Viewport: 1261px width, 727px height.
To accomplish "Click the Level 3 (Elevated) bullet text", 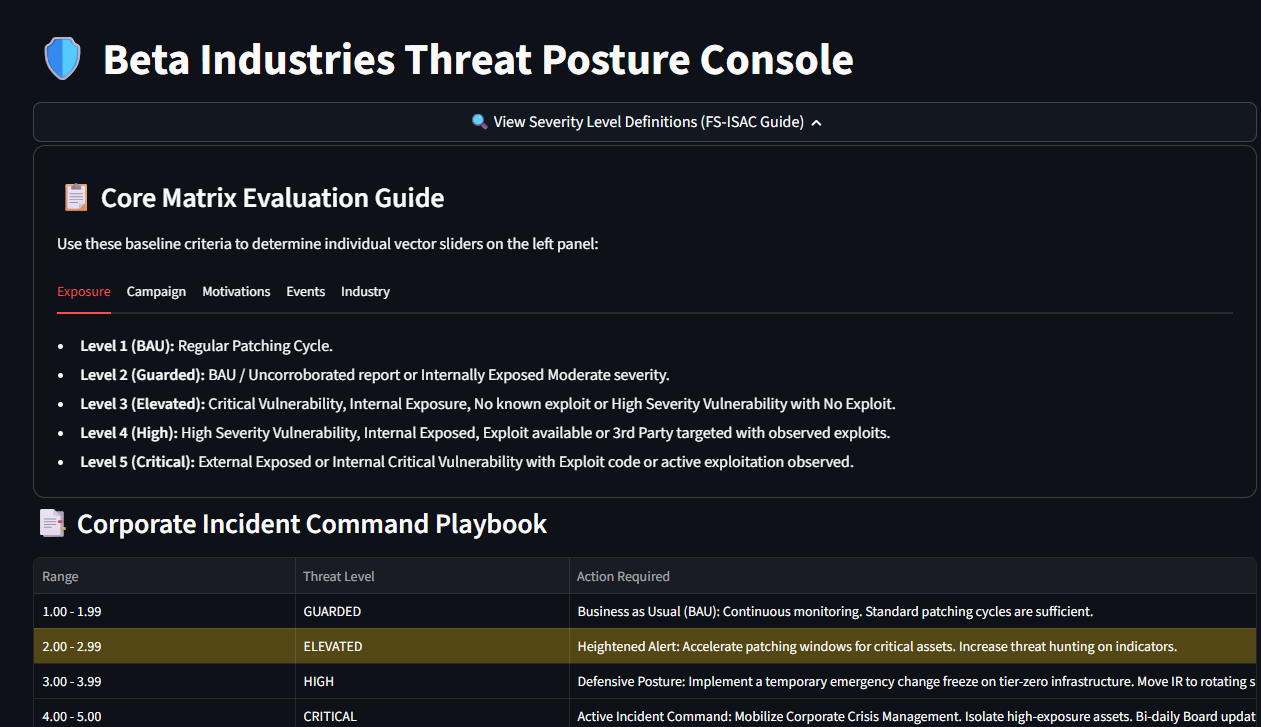I will [488, 404].
